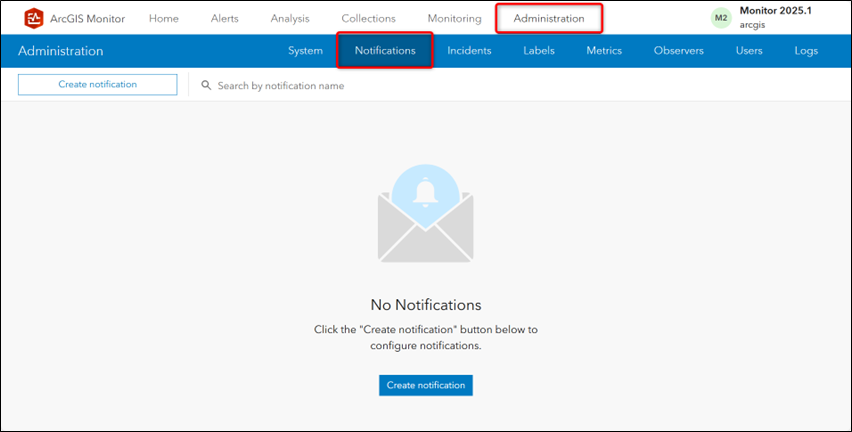852x432 pixels.
Task: Go to Alerts page
Action: (224, 18)
